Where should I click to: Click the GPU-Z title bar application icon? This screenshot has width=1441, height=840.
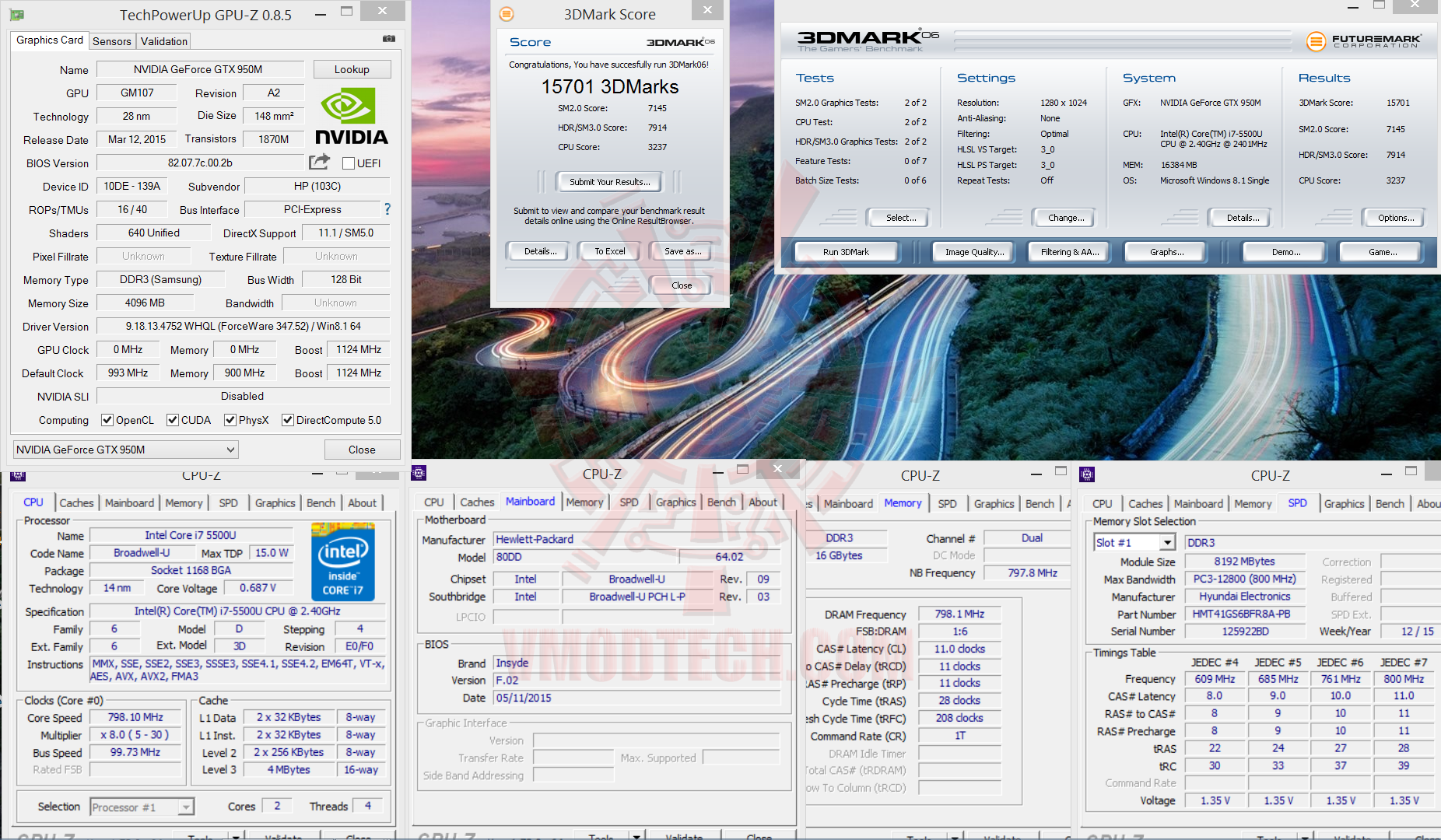pyautogui.click(x=16, y=15)
